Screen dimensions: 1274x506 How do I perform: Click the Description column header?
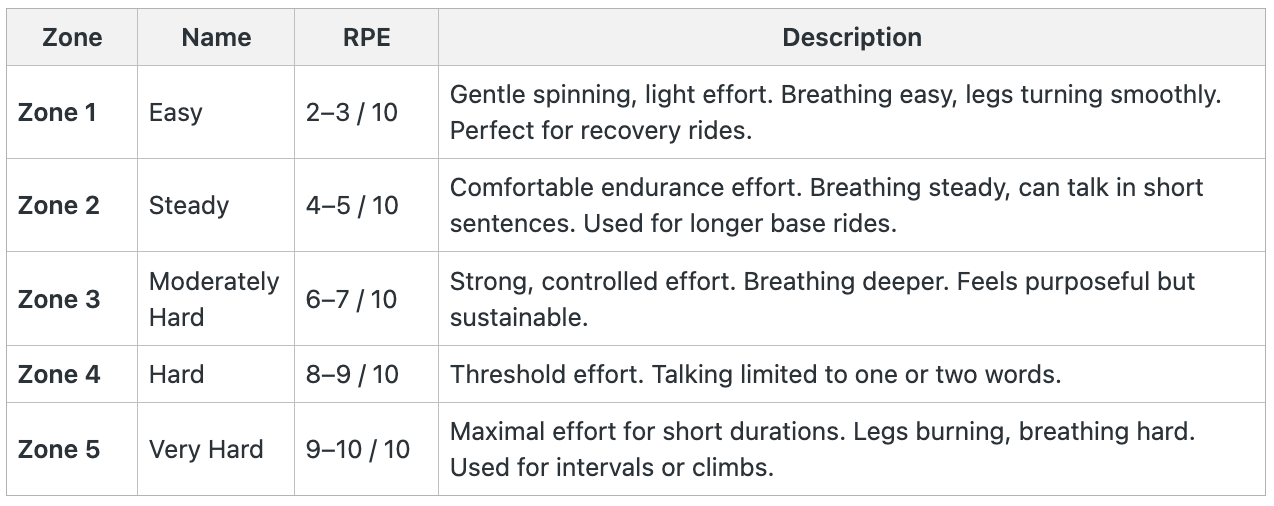tap(852, 38)
